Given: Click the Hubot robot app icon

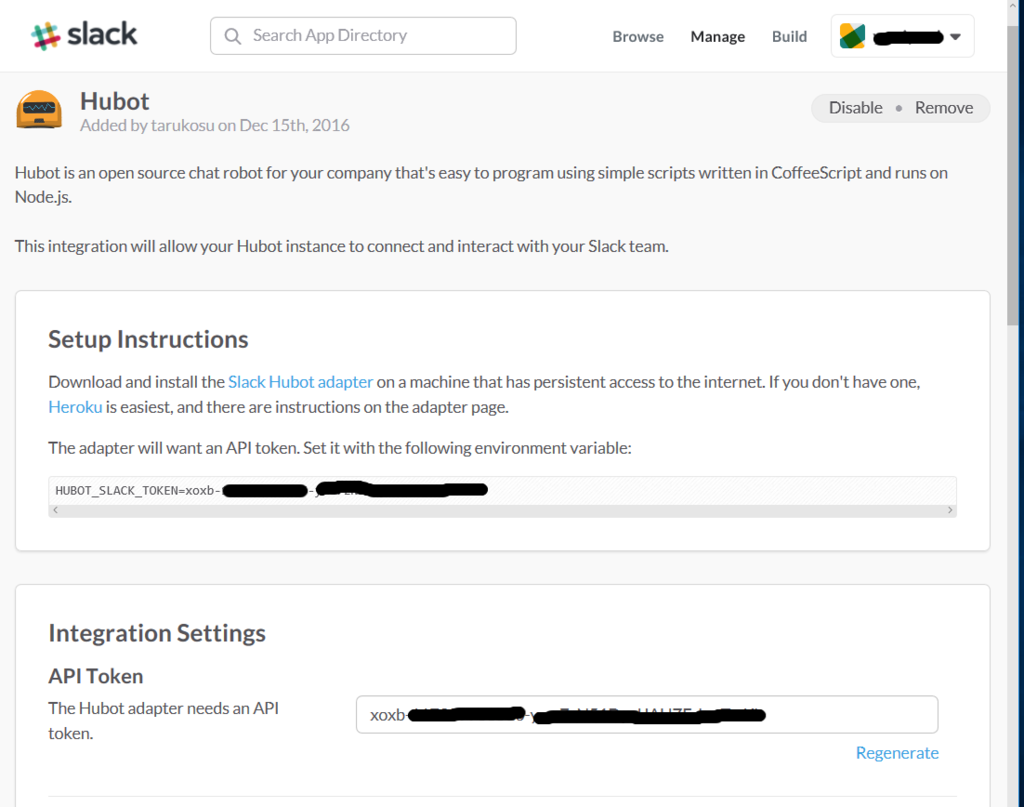Looking at the screenshot, I should click(39, 109).
